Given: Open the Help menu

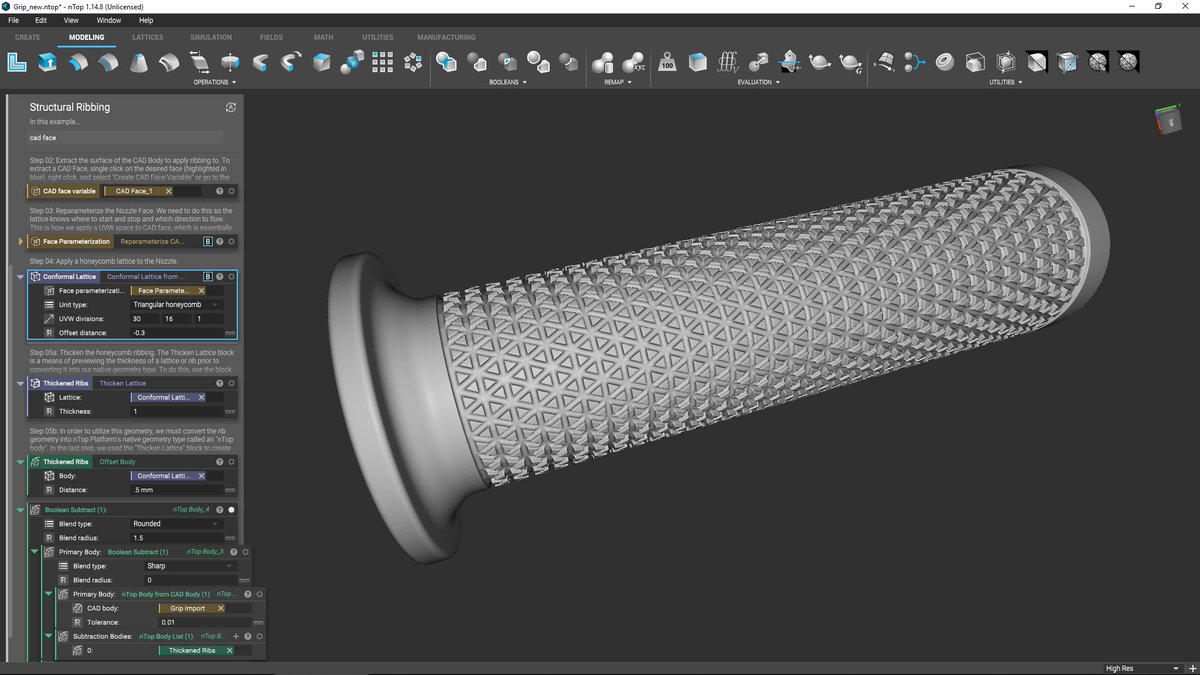Looking at the screenshot, I should (x=146, y=20).
